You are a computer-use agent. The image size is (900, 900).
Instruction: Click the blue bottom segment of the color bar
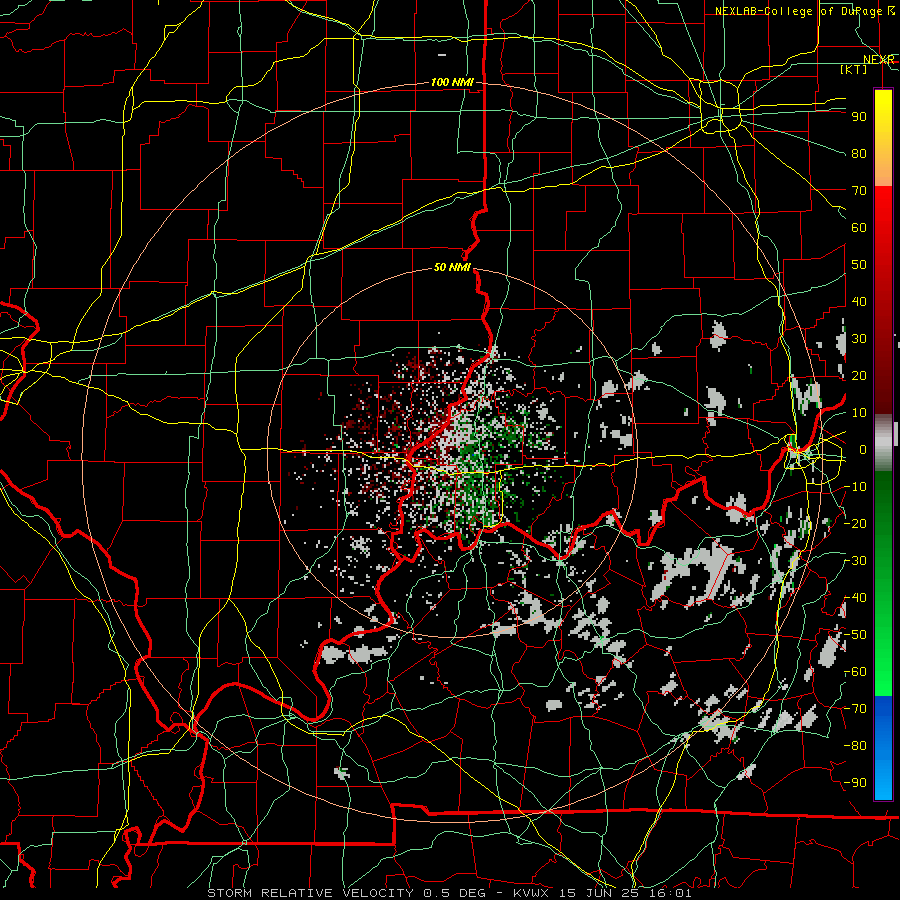(x=883, y=747)
